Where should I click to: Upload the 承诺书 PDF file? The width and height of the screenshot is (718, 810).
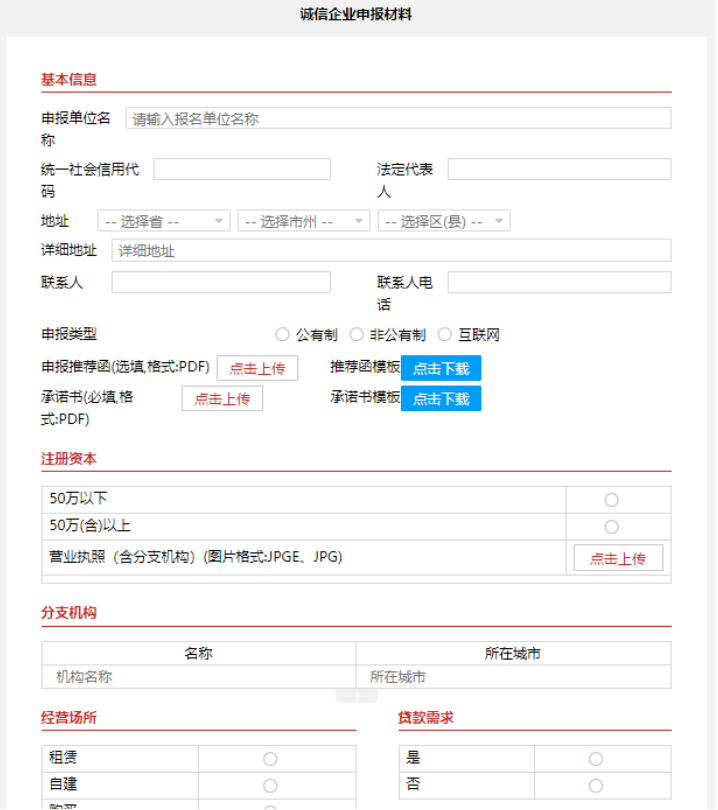(x=222, y=399)
